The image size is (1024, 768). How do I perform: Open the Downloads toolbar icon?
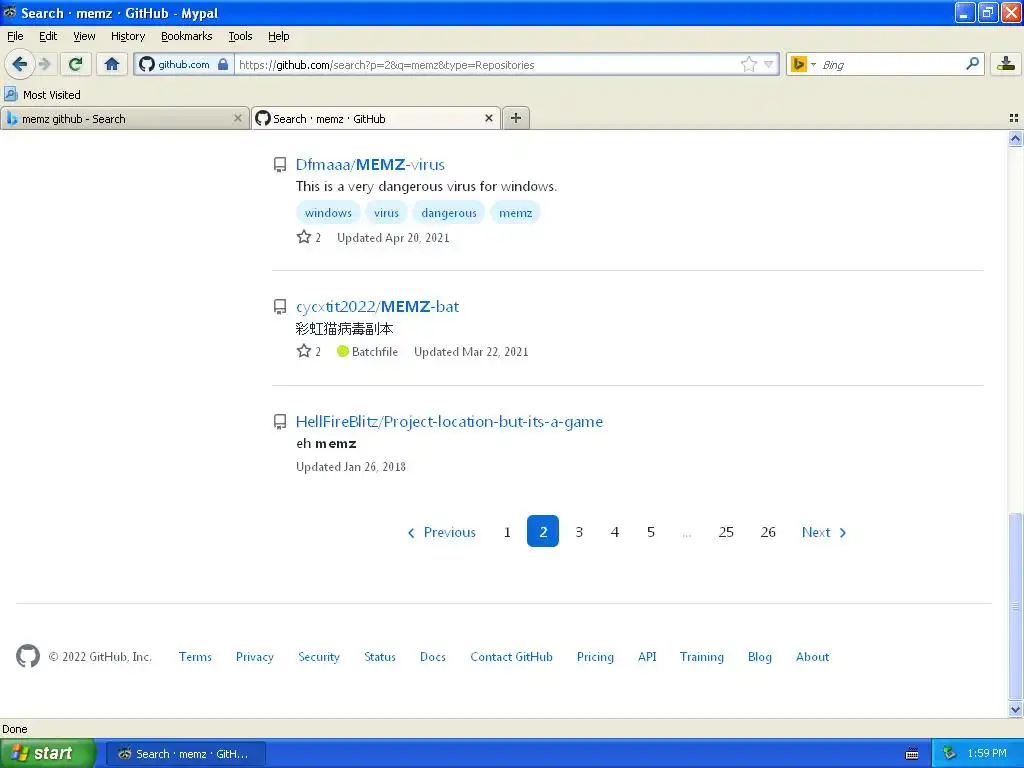[1006, 64]
